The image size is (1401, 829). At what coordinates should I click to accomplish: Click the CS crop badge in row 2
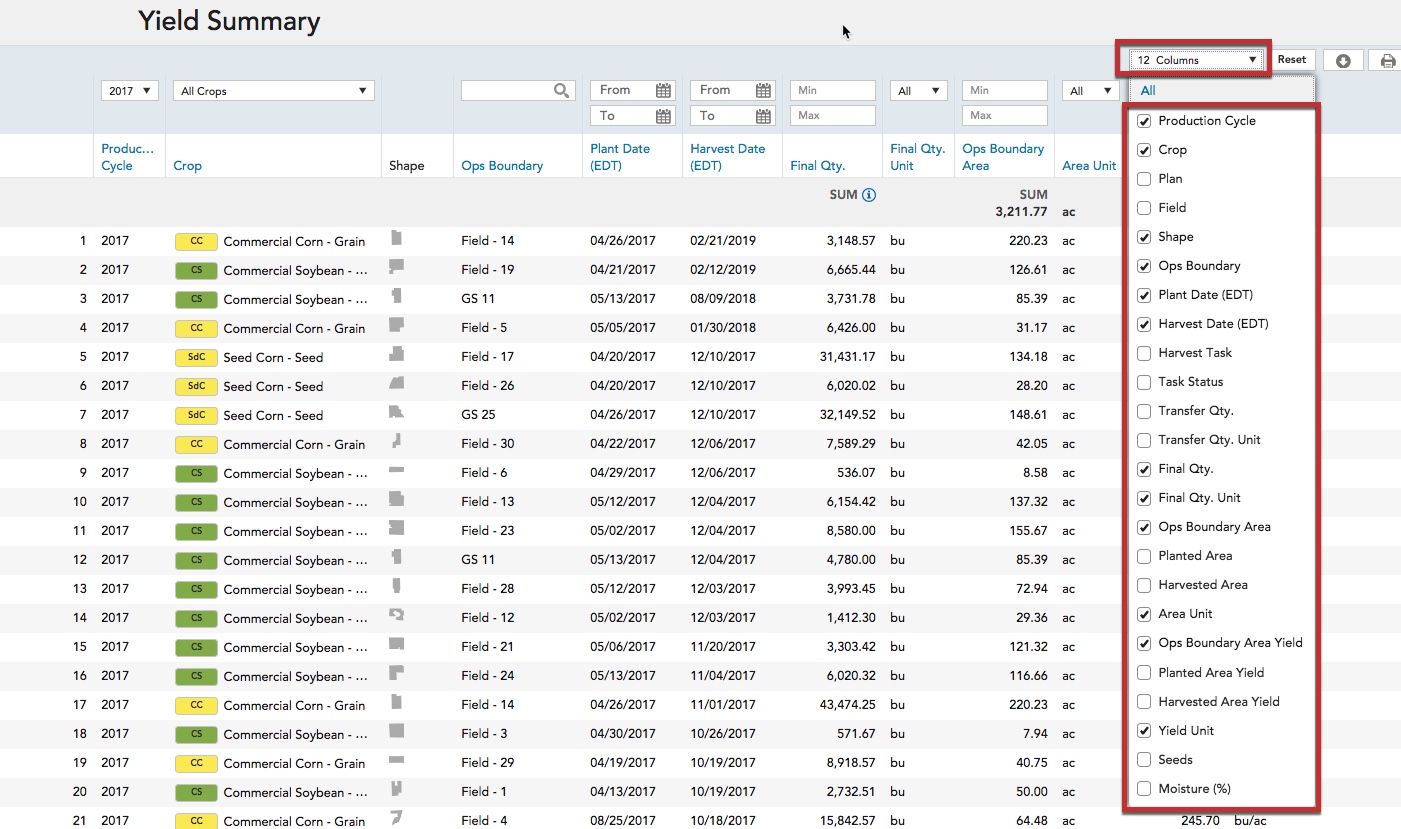(196, 270)
